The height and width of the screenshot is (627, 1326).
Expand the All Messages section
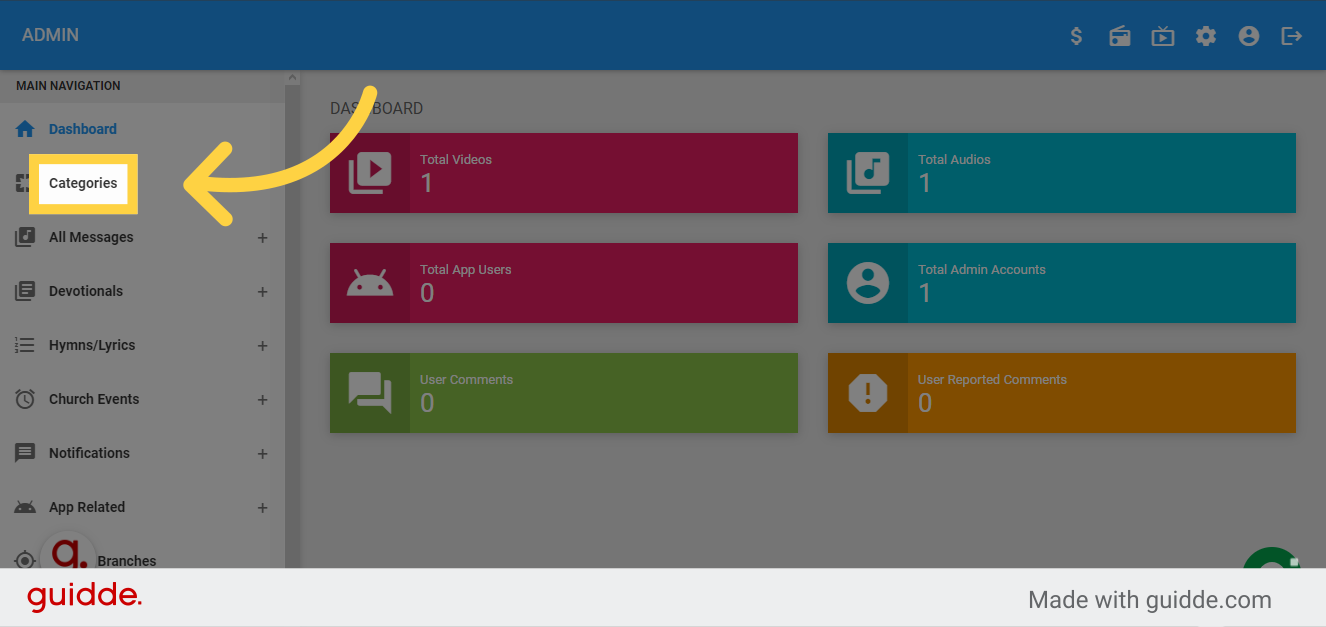[x=262, y=238]
